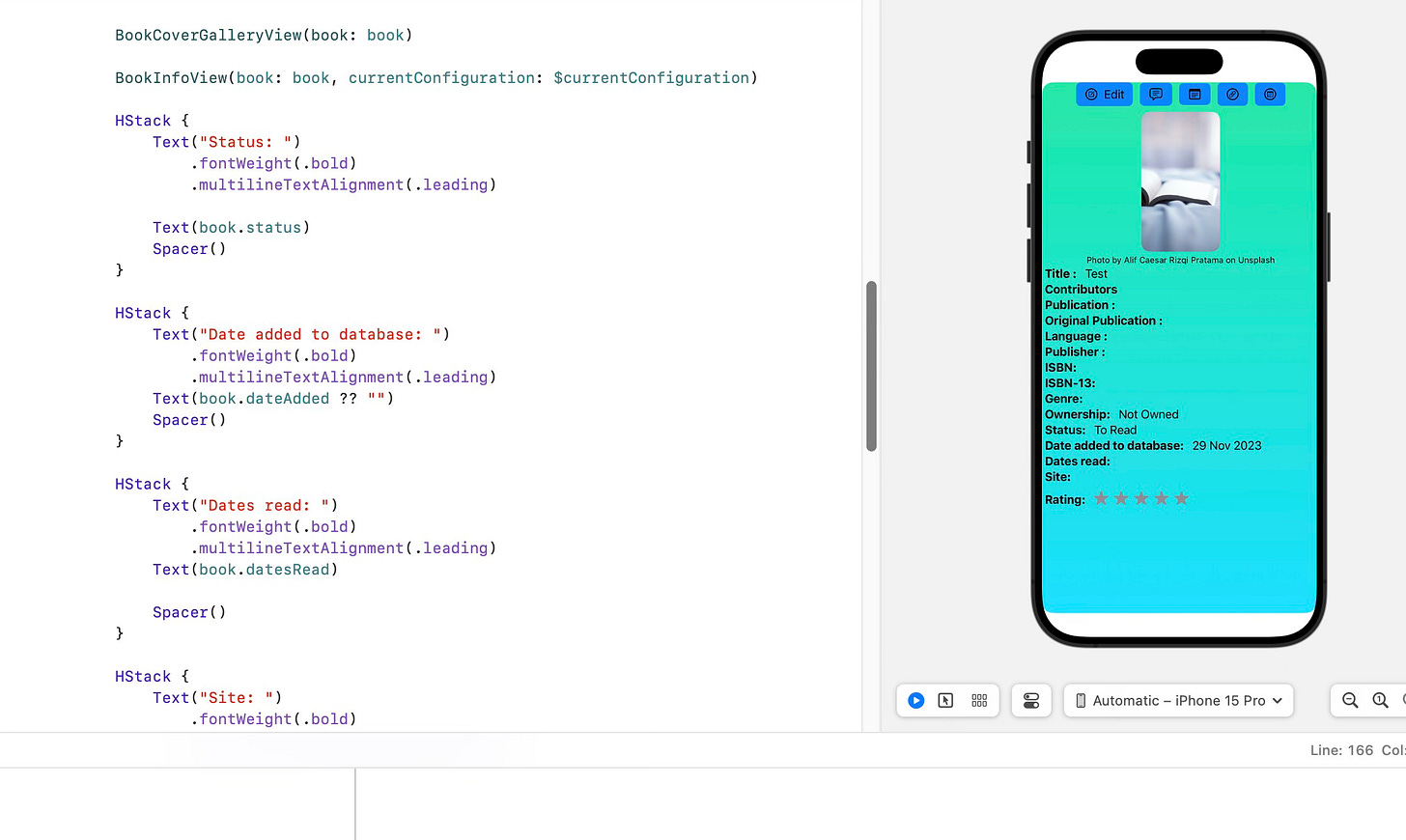Viewport: 1406px width, 840px height.
Task: Start the live preview in the canvas
Action: (x=915, y=700)
